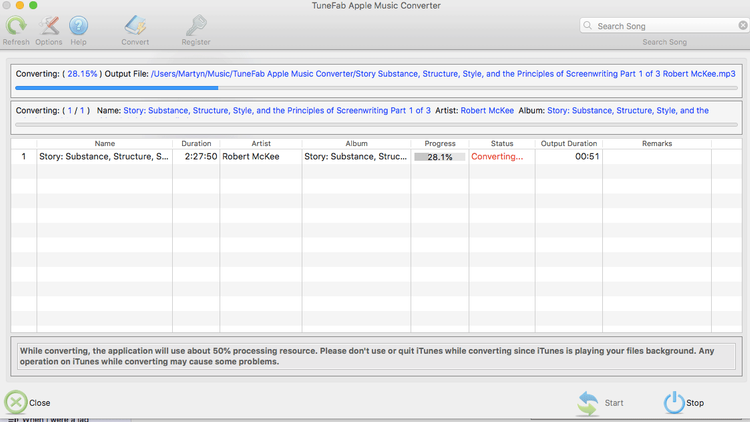750x422 pixels.
Task: Click the TuneFab Apple Music Converter title
Action: pos(376,6)
